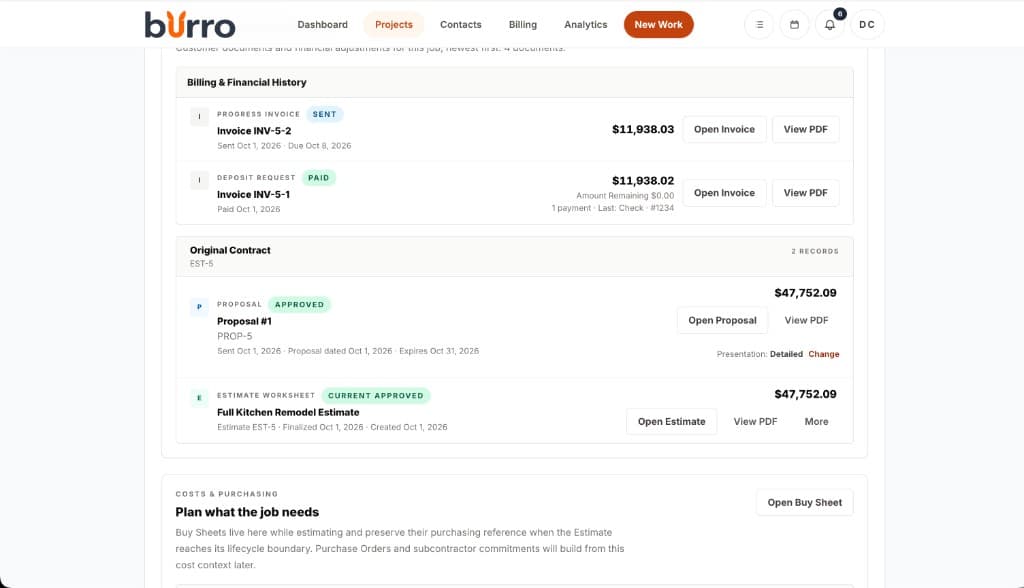
Task: Open the Analytics tab
Action: (585, 25)
